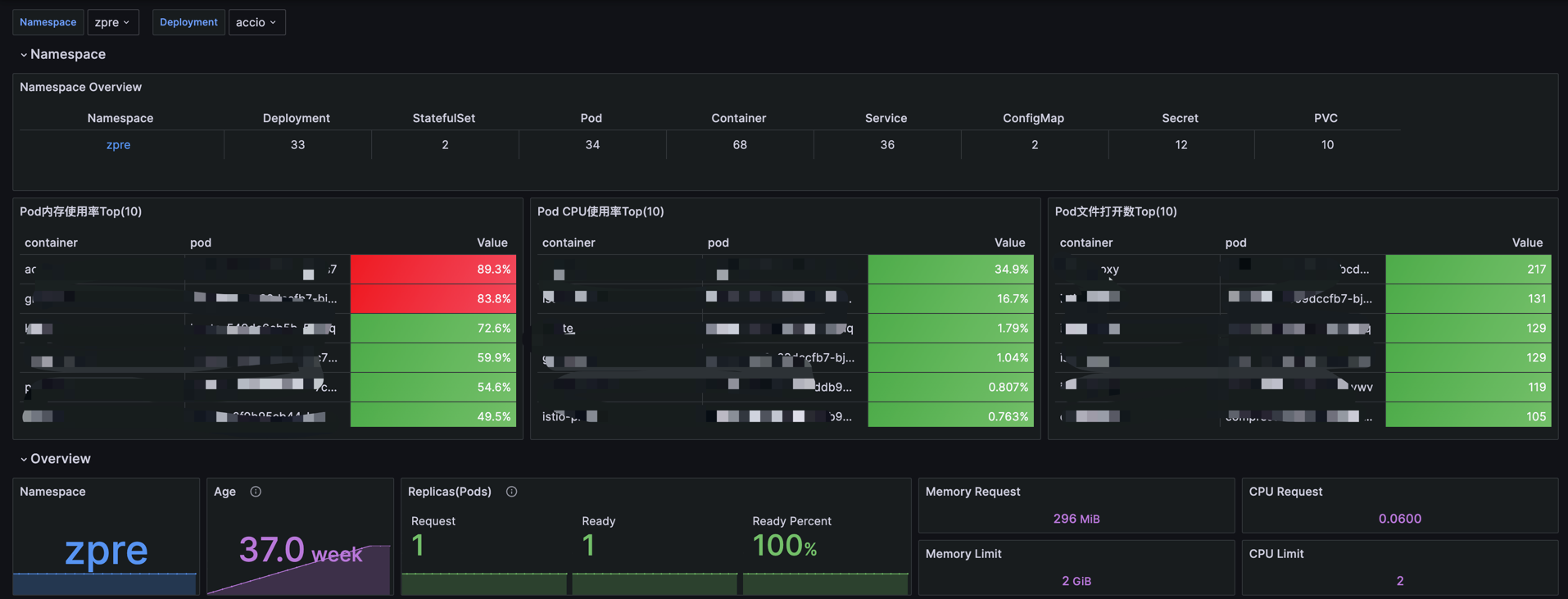
Task: Click the 49.5% memory usage cell
Action: click(x=433, y=415)
